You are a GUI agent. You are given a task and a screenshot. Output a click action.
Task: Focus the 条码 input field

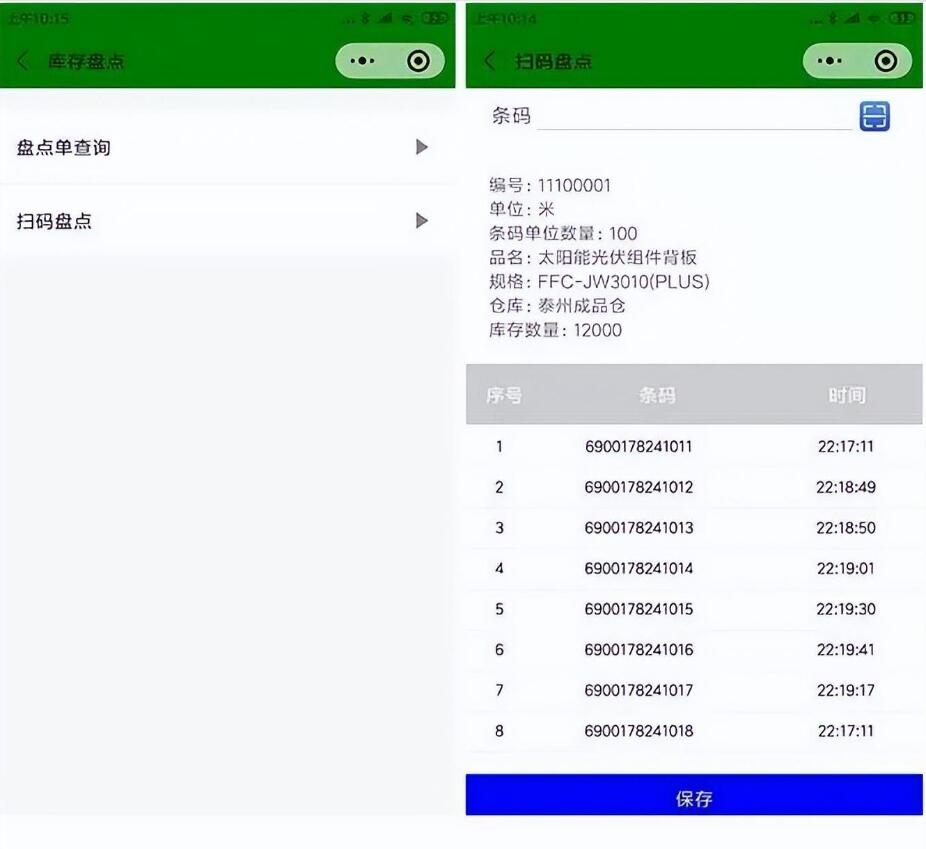tap(694, 116)
